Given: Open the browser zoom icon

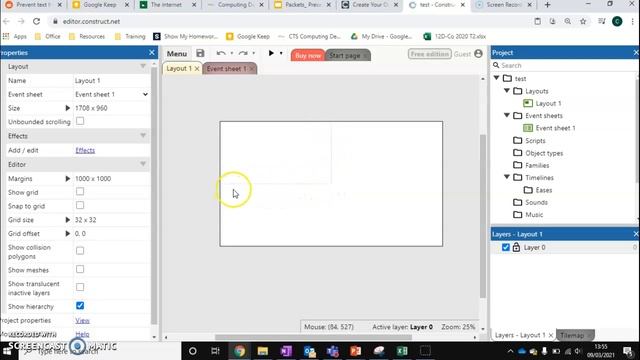Looking at the screenshot, I should tap(567, 21).
